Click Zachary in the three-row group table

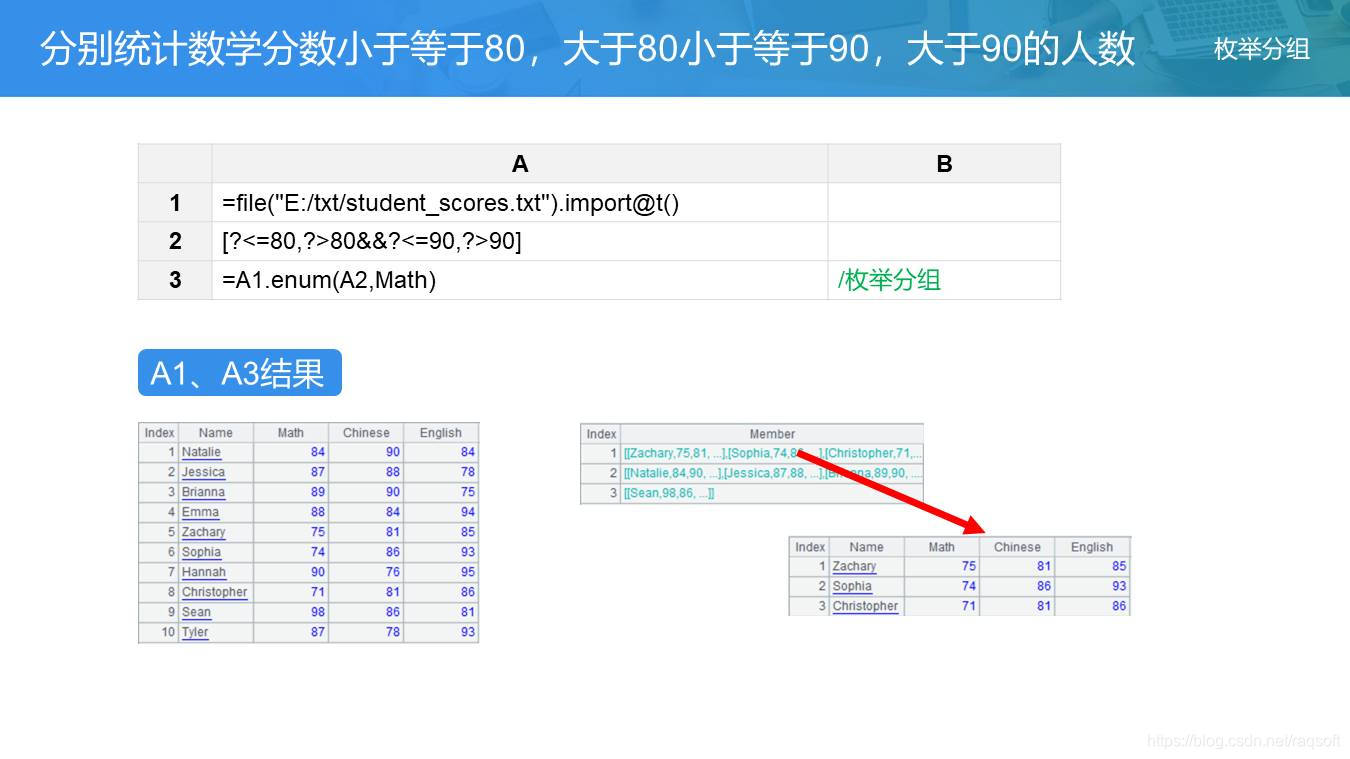pyautogui.click(x=854, y=566)
